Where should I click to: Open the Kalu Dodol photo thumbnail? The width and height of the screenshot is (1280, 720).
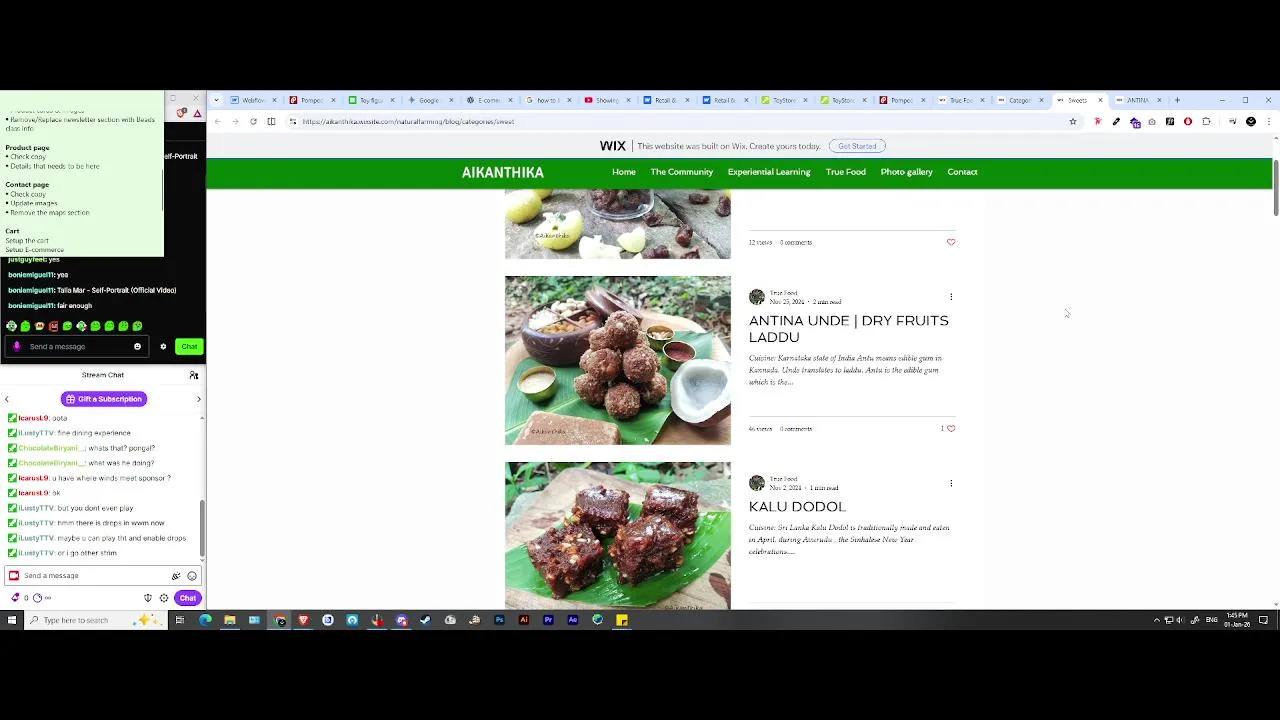click(x=618, y=535)
